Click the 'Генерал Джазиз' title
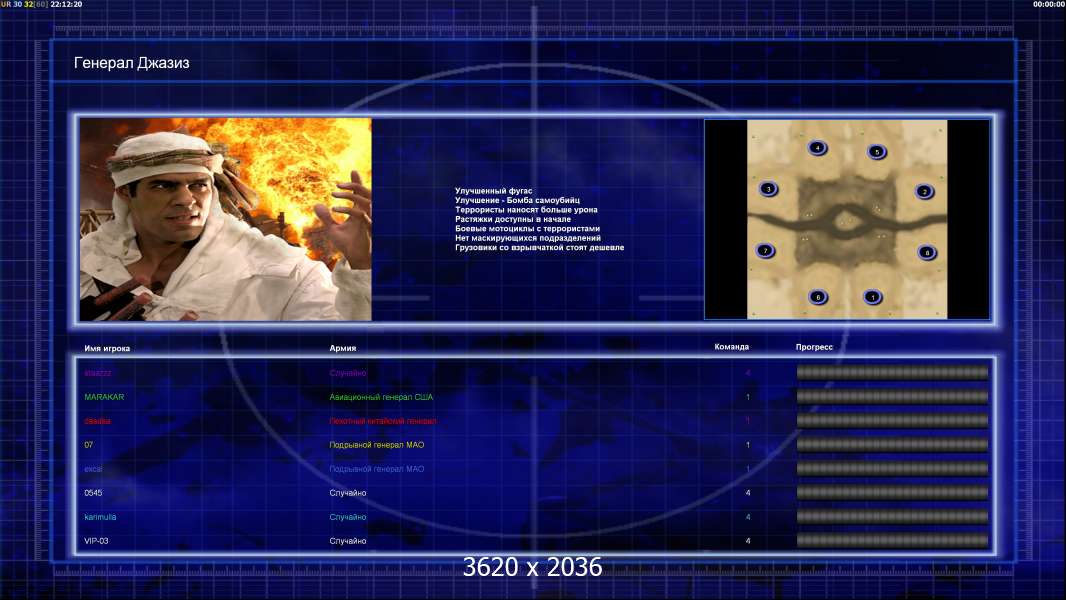 point(131,63)
